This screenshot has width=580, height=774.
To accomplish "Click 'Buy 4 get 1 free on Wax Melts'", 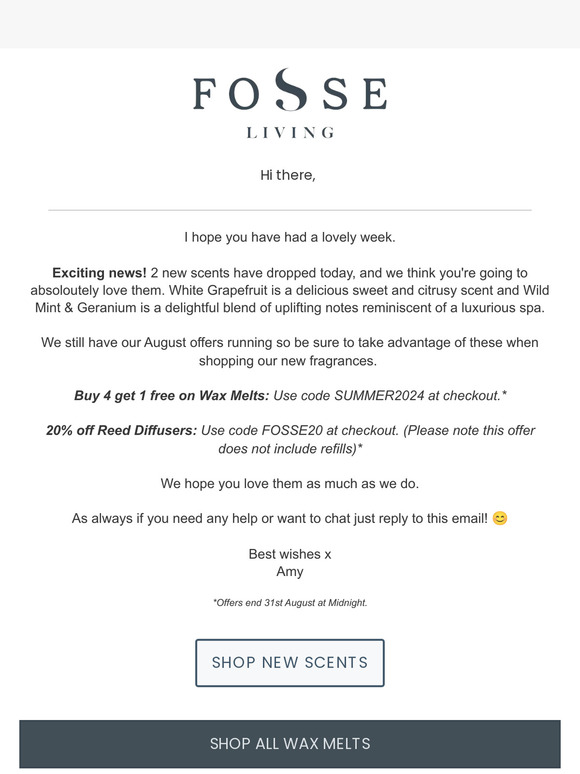I will (171, 395).
